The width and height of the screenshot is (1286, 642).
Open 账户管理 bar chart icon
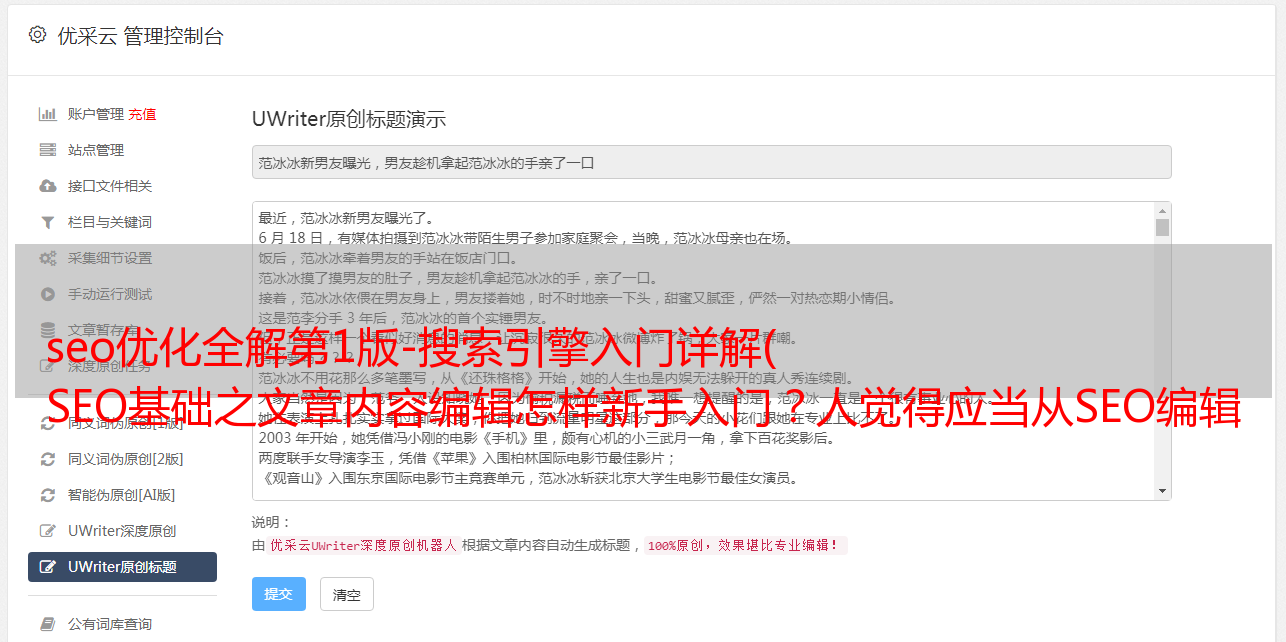pyautogui.click(x=47, y=114)
